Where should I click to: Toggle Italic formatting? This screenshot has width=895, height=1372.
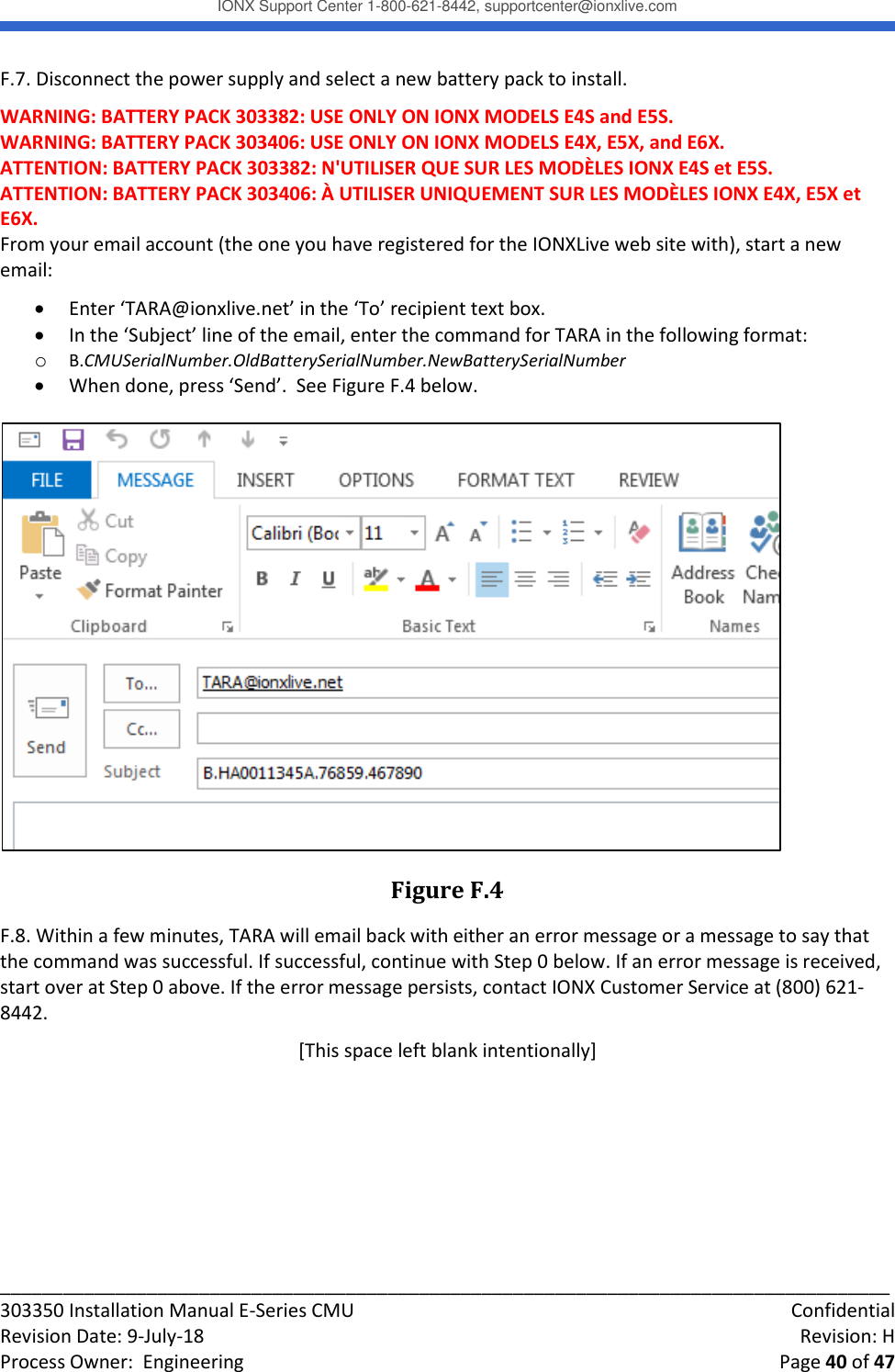click(x=294, y=579)
